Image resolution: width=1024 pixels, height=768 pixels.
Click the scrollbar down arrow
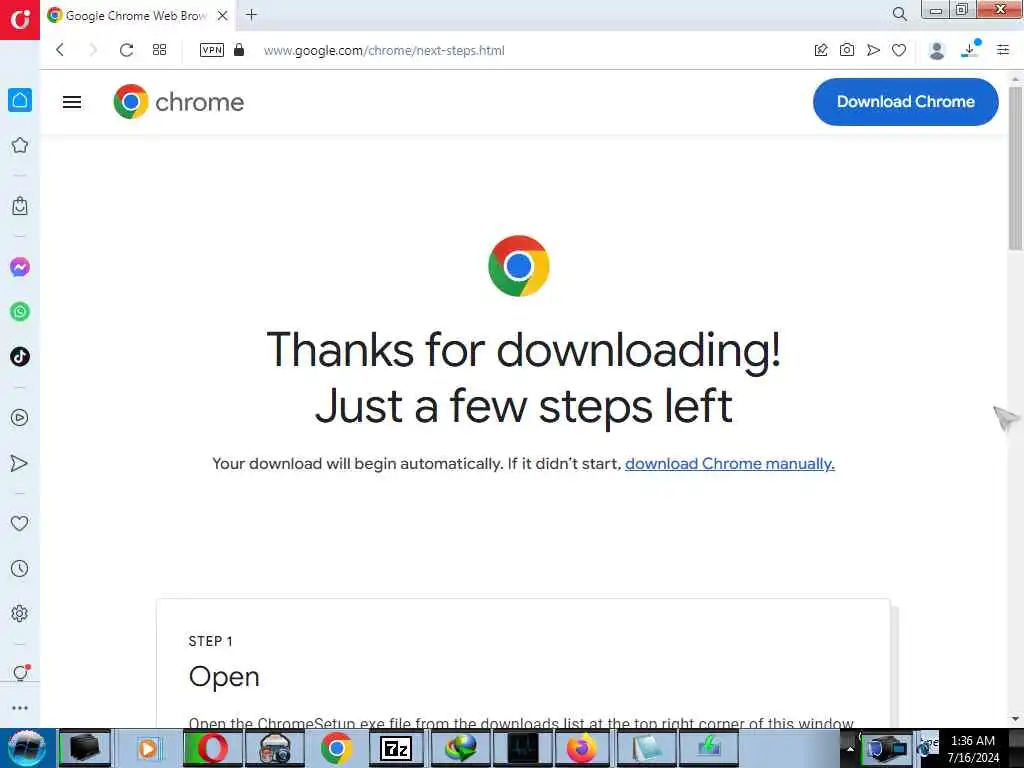pos(1016,719)
